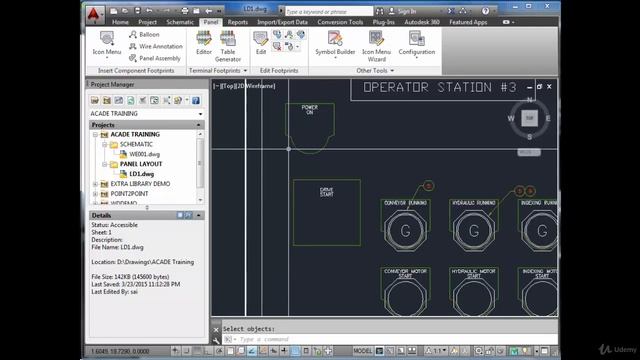
Task: Click Project Manager help icon
Action: coord(196,100)
